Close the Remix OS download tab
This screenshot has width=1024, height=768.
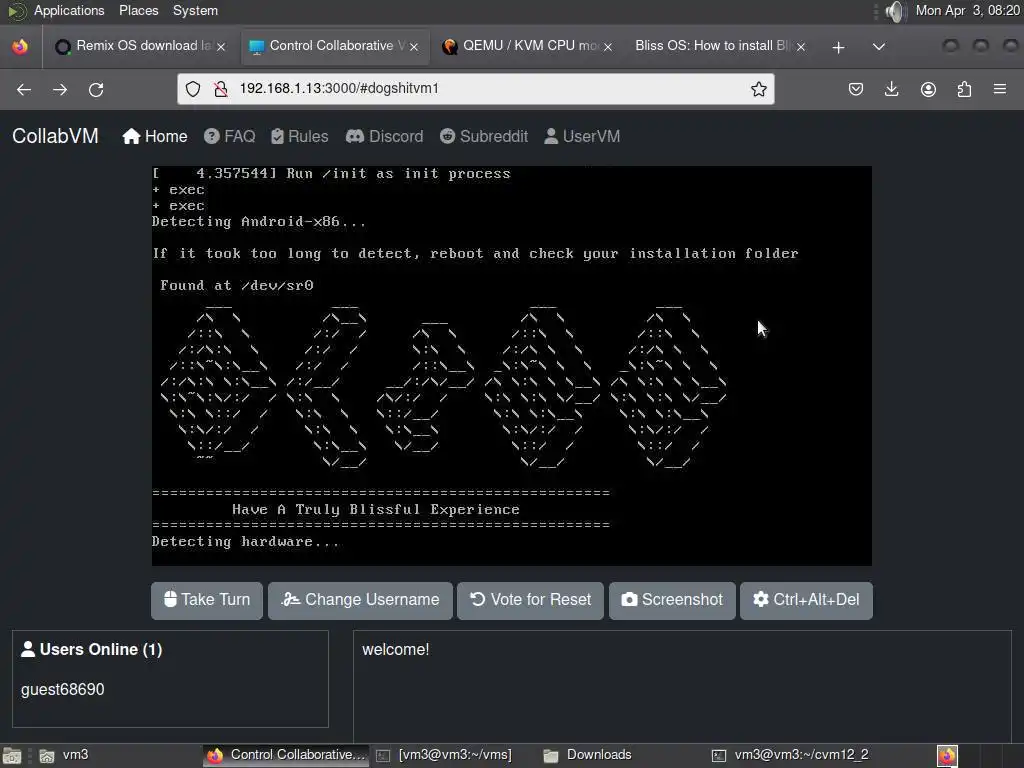coord(221,47)
